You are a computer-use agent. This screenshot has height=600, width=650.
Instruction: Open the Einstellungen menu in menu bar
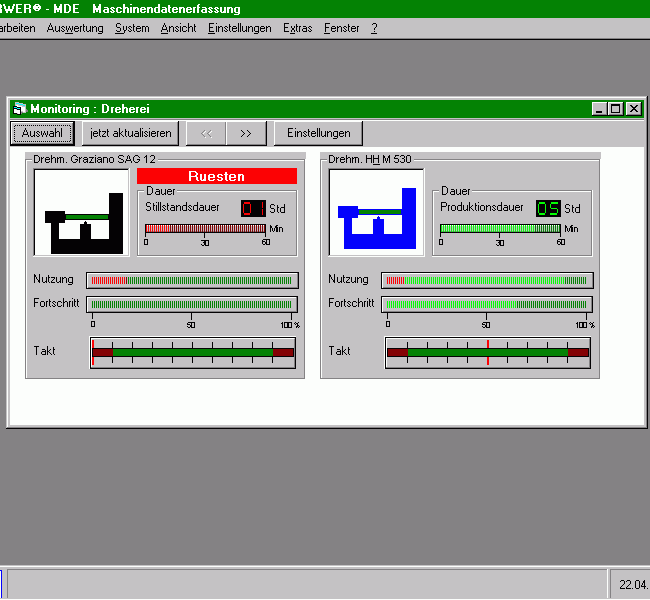(x=240, y=28)
